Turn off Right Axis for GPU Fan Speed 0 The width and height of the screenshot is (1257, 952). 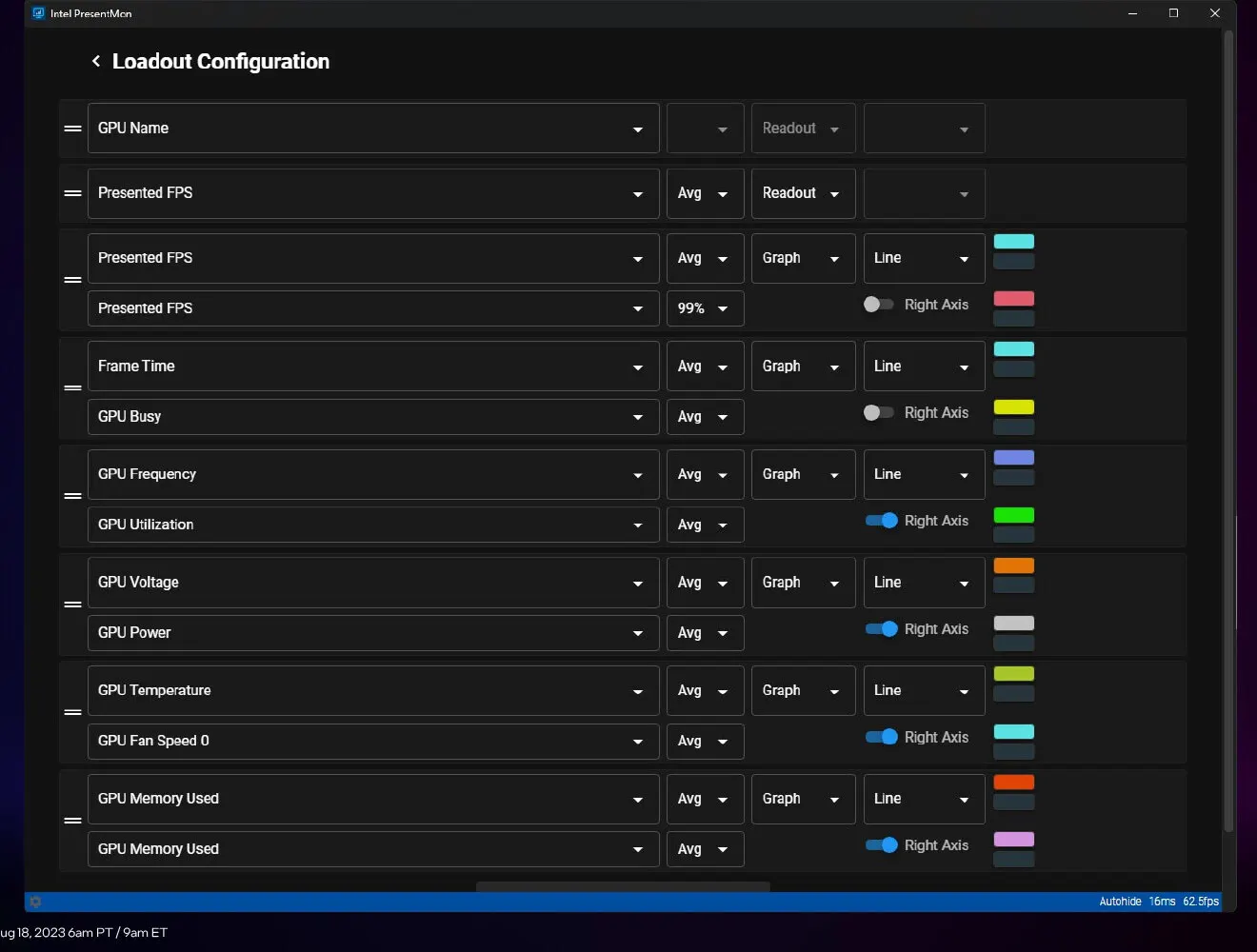pyautogui.click(x=881, y=737)
